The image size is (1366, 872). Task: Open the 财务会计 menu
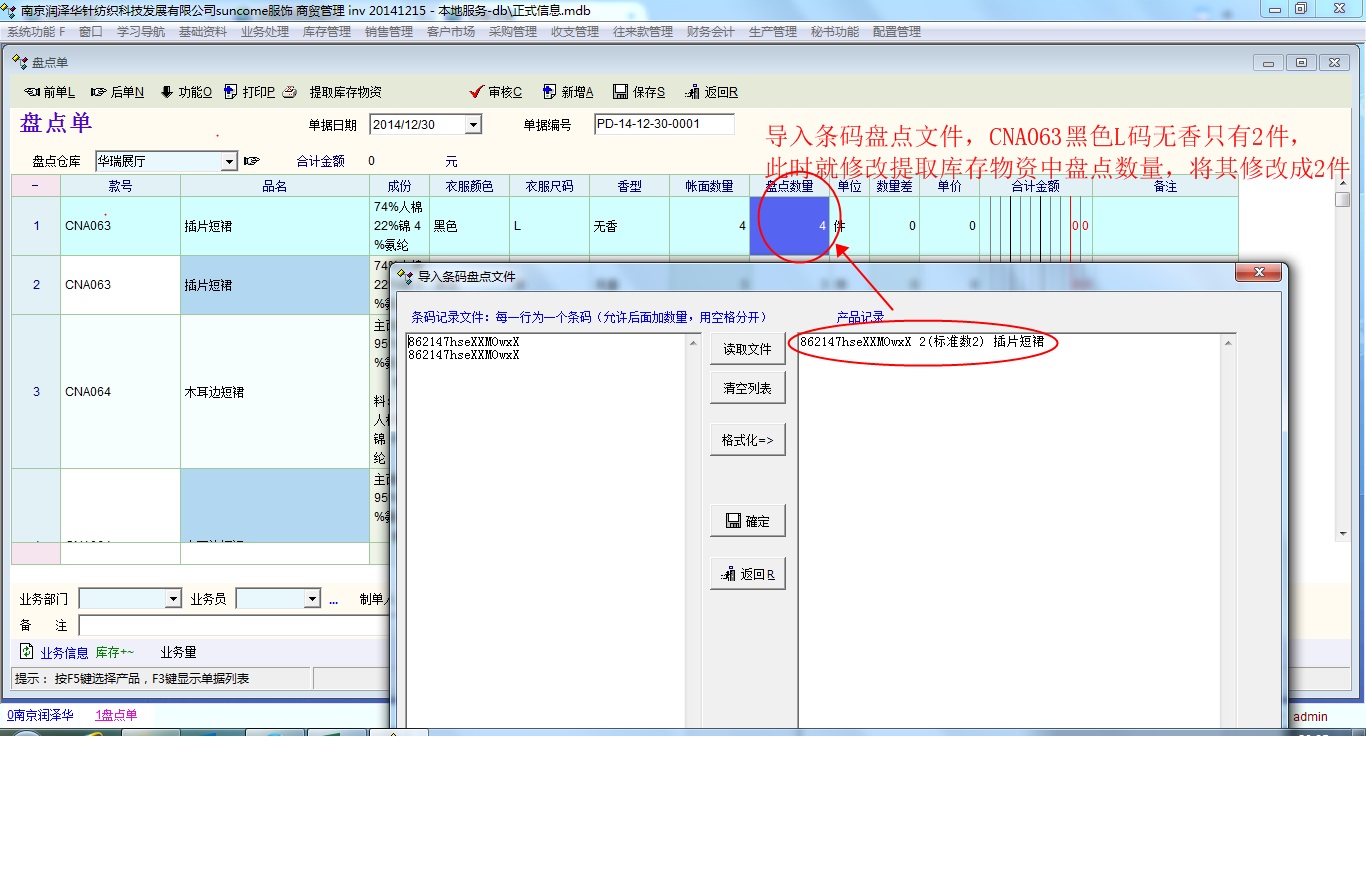coord(710,32)
